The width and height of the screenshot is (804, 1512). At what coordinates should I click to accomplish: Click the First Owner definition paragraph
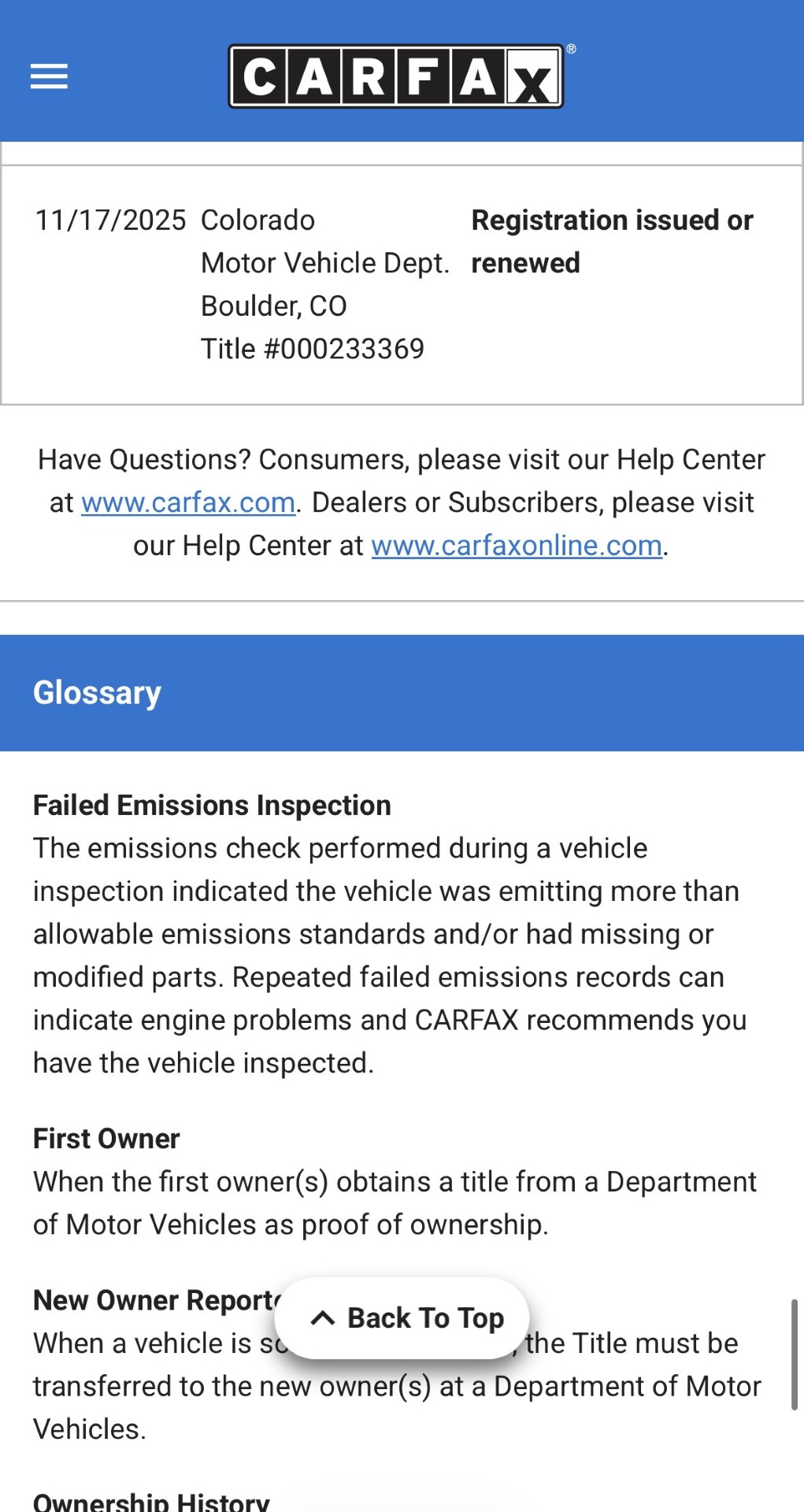tap(394, 1203)
